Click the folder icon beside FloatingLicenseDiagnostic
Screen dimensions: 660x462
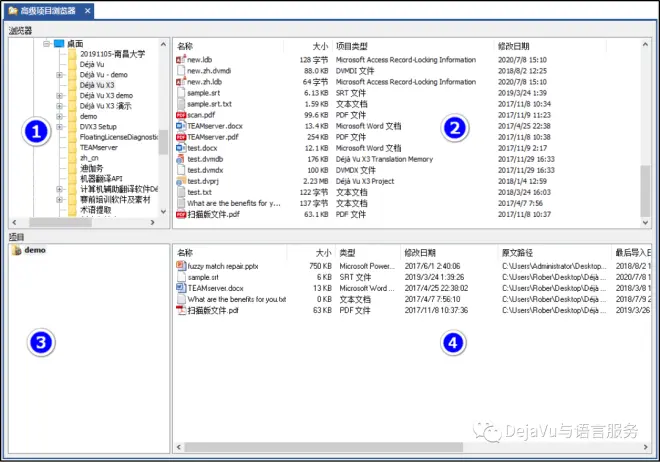72,137
